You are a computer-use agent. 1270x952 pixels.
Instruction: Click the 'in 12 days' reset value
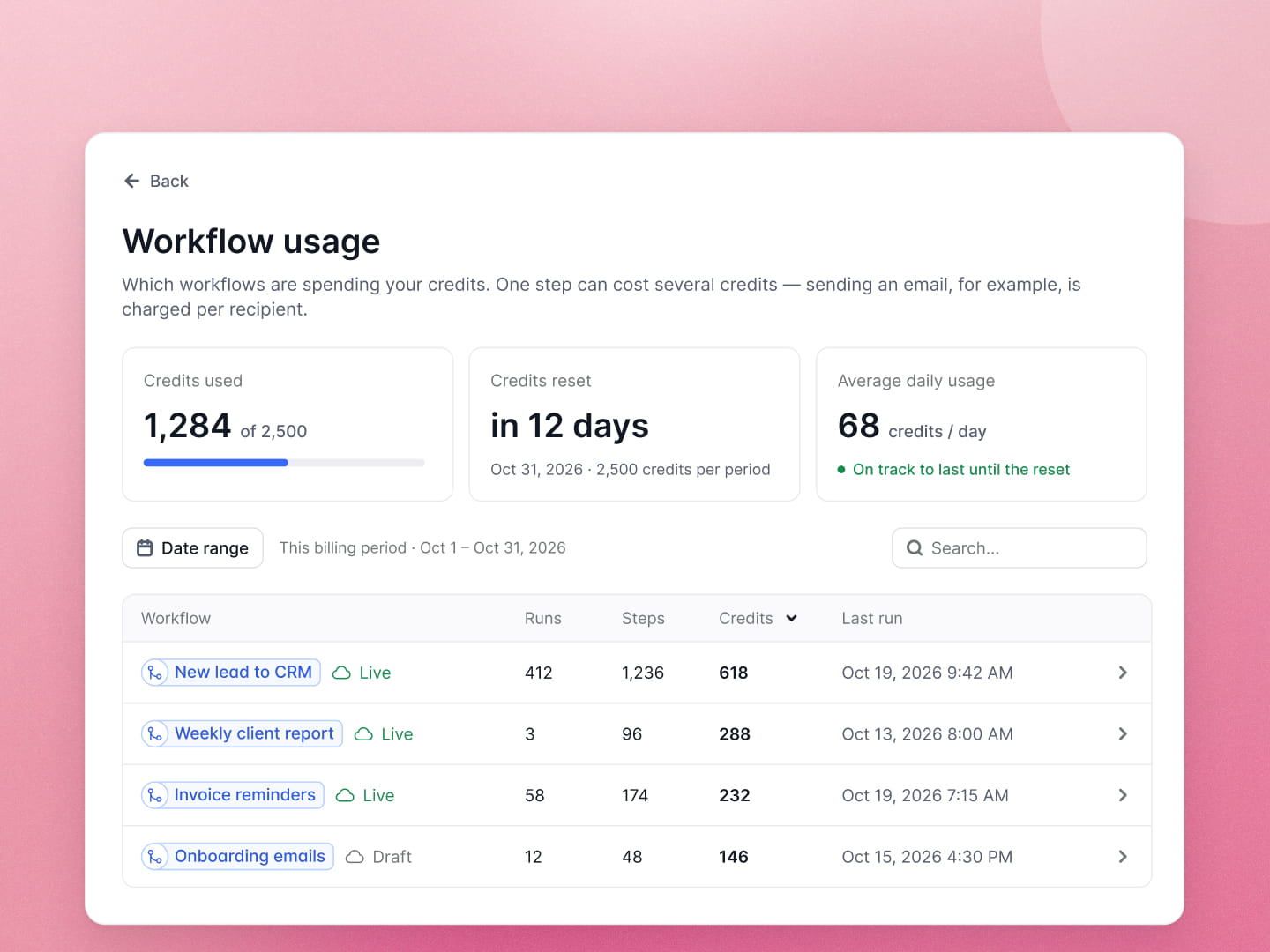coord(570,426)
